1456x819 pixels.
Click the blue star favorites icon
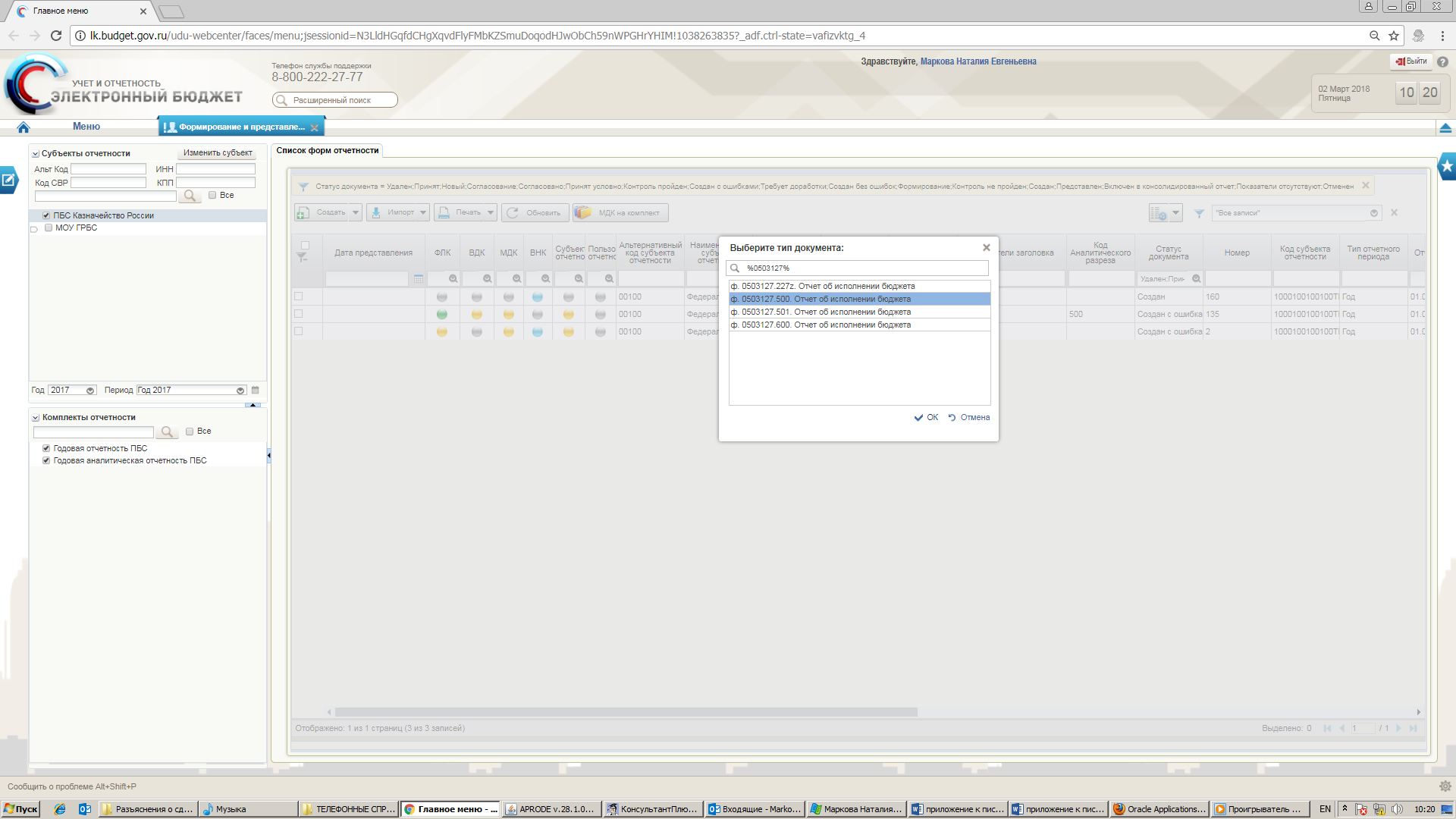point(1447,166)
